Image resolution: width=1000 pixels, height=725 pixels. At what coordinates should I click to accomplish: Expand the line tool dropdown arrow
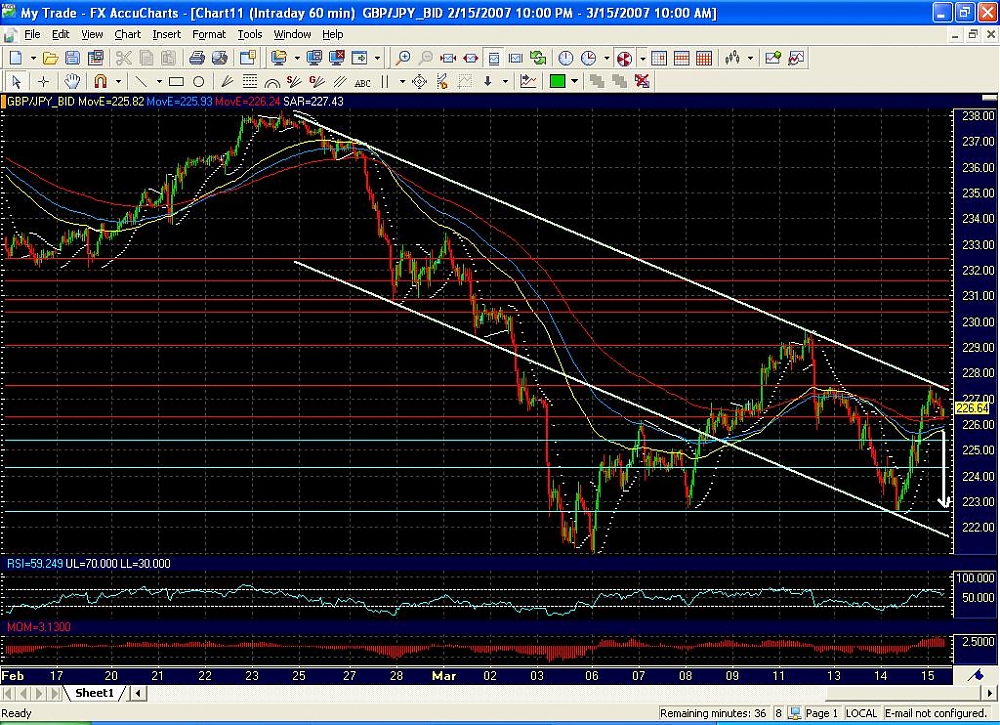pos(157,81)
